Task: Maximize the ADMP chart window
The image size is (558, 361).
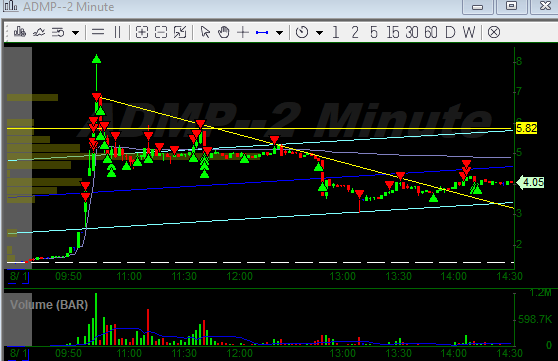Action: pyautogui.click(x=511, y=6)
